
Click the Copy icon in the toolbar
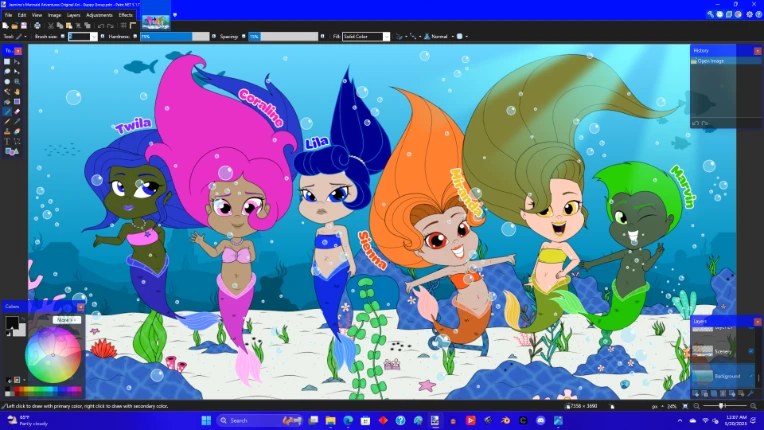[x=60, y=25]
